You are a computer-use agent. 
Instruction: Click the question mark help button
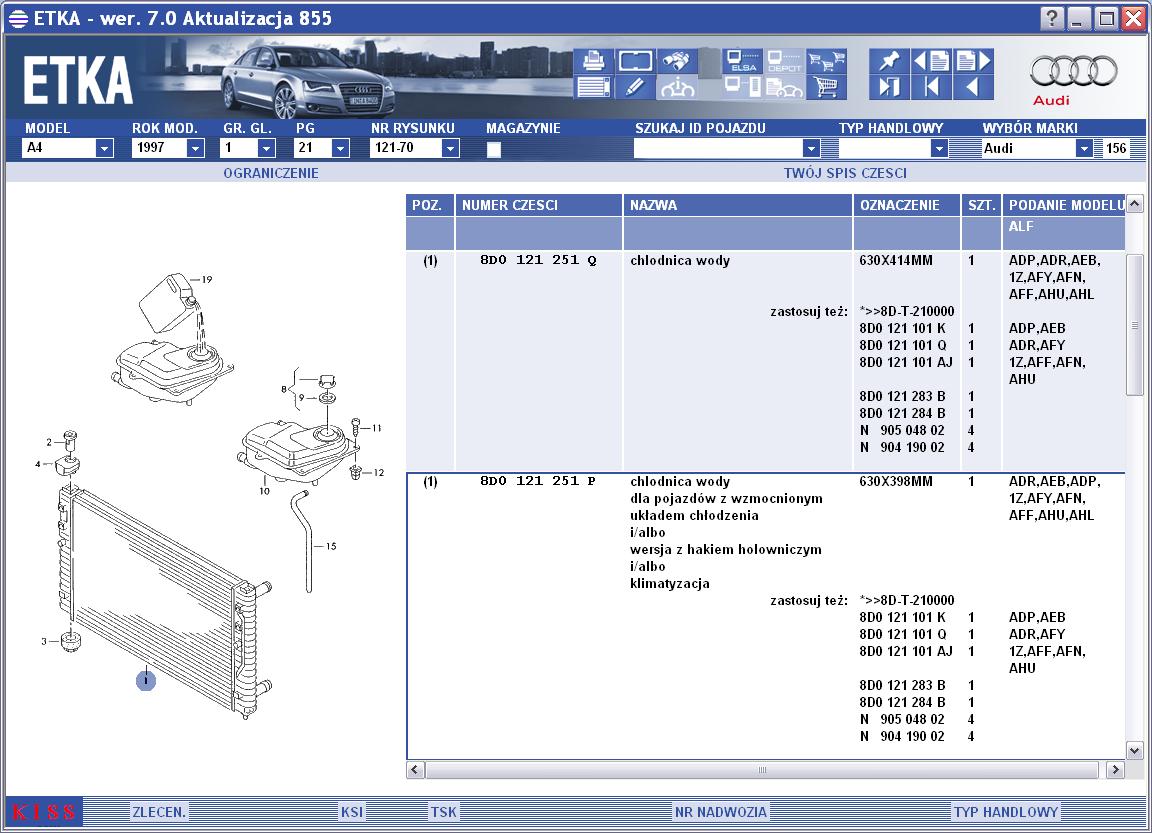[1052, 18]
